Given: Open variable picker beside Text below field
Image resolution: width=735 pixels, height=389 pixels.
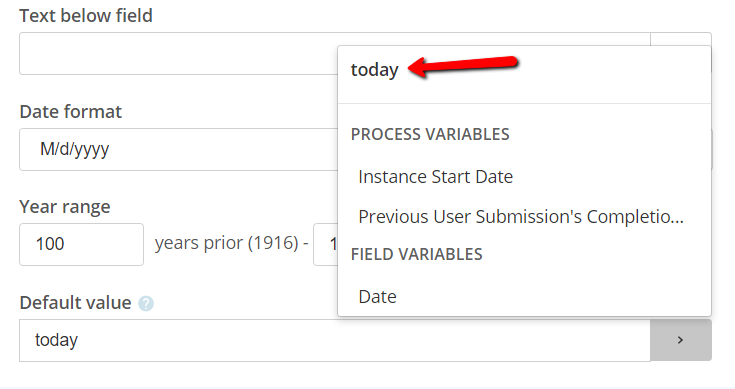Looking at the screenshot, I should (x=681, y=39).
